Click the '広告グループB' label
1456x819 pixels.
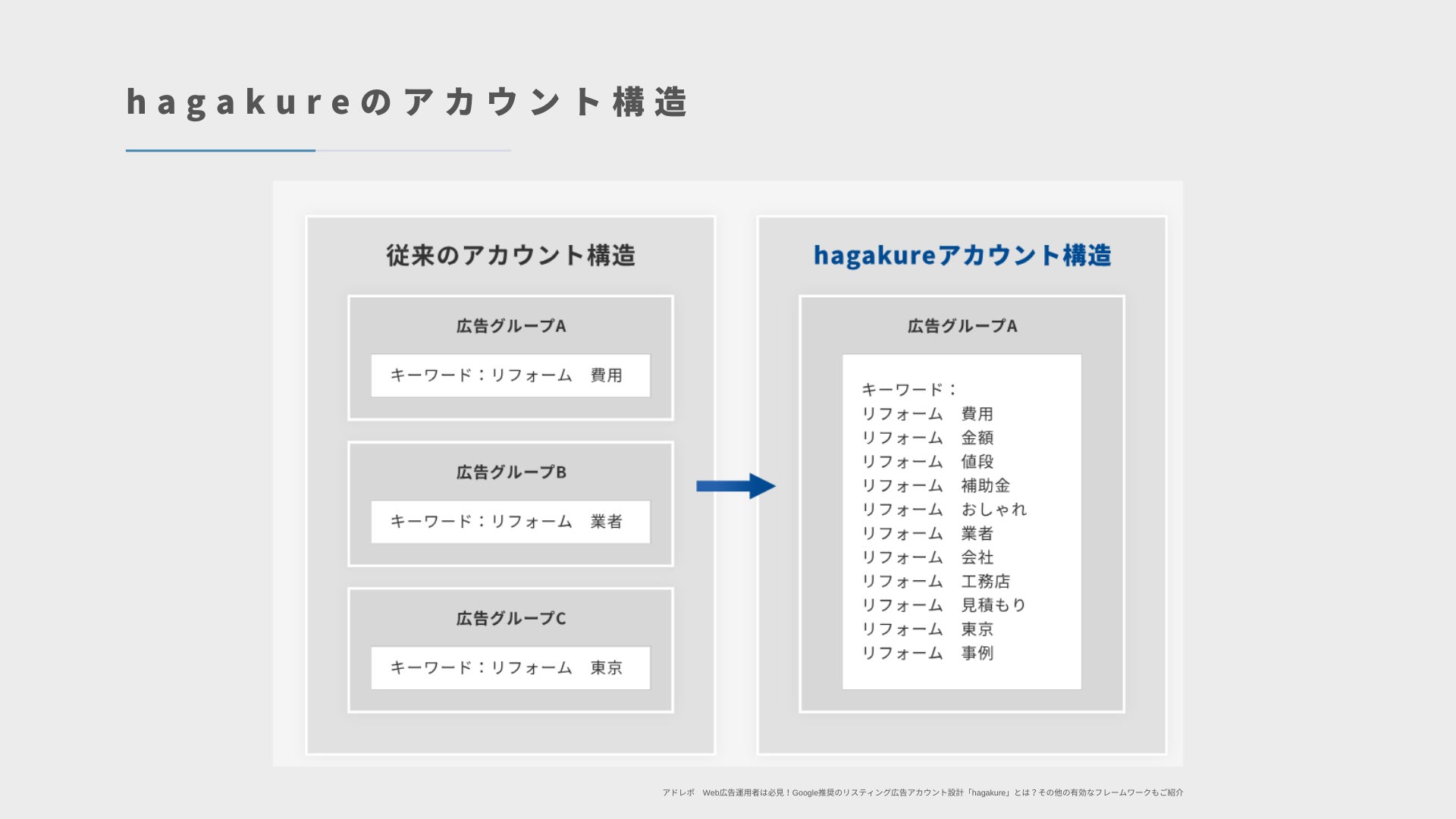[510, 472]
